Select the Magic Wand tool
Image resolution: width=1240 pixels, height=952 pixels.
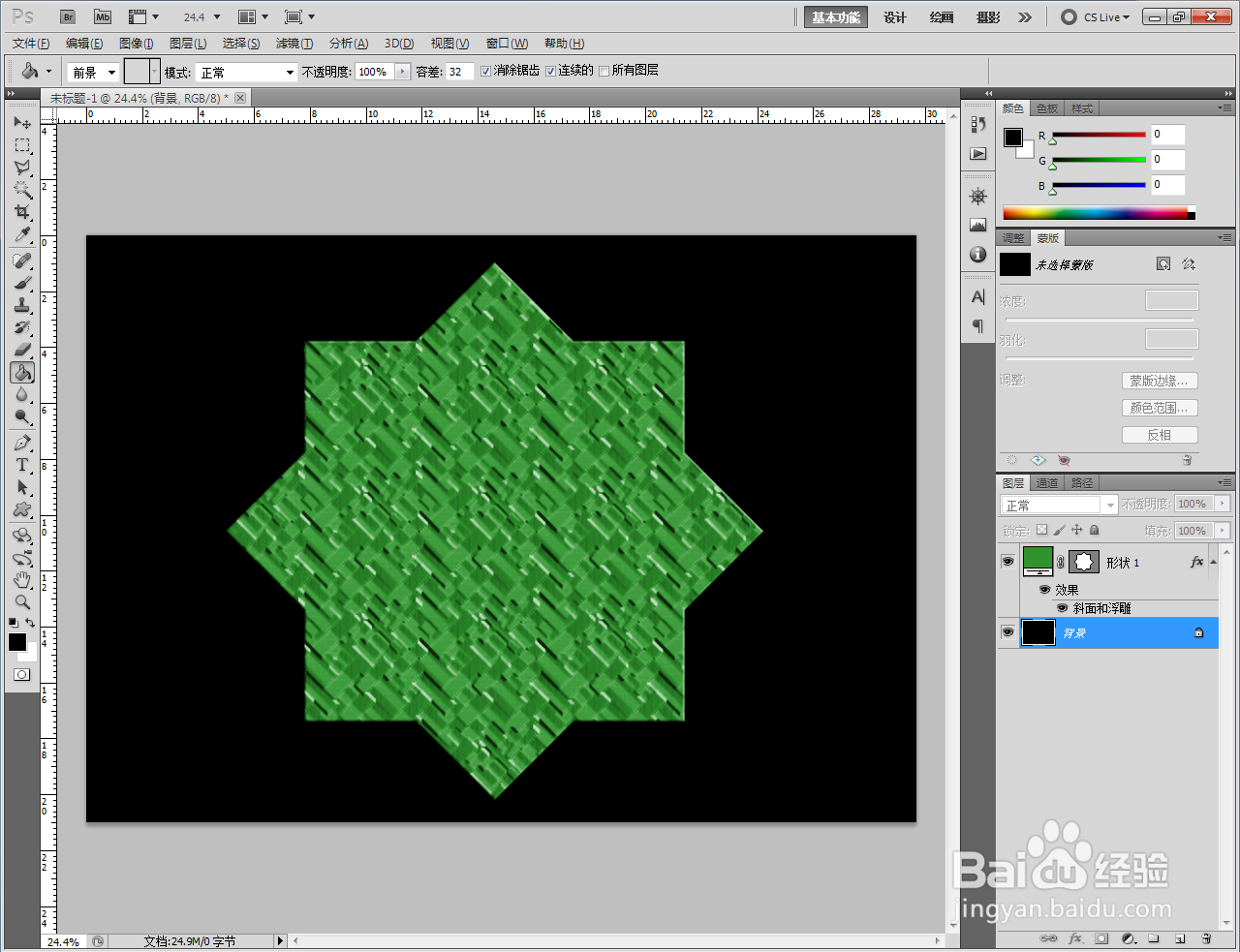(22, 190)
